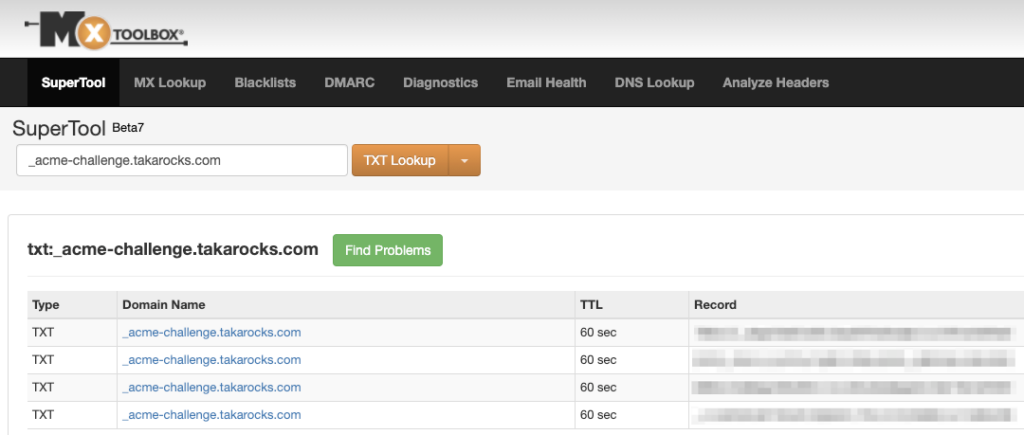Go to Email Health tab

pos(546,83)
